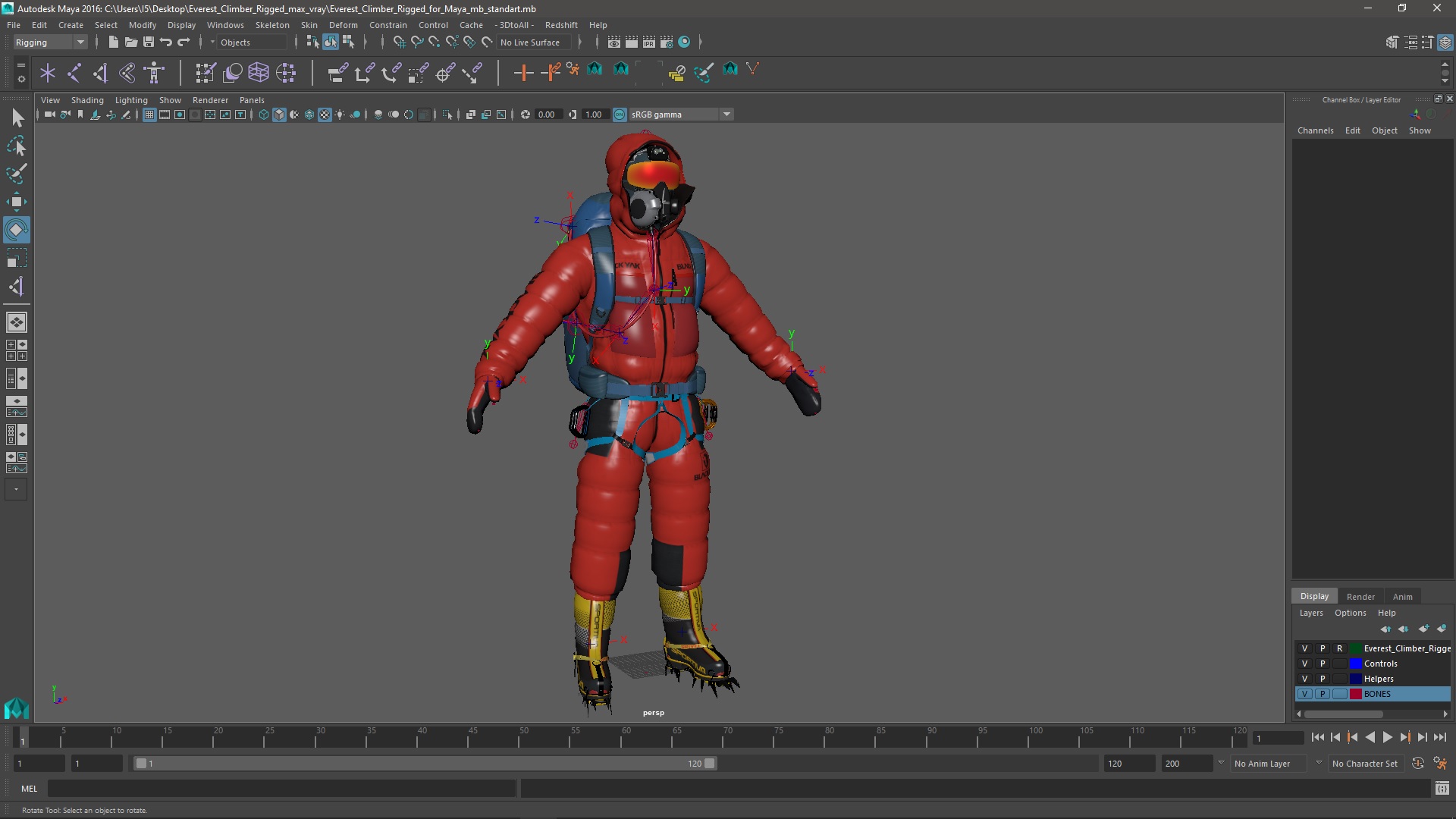Click the MEL command language label

click(29, 789)
